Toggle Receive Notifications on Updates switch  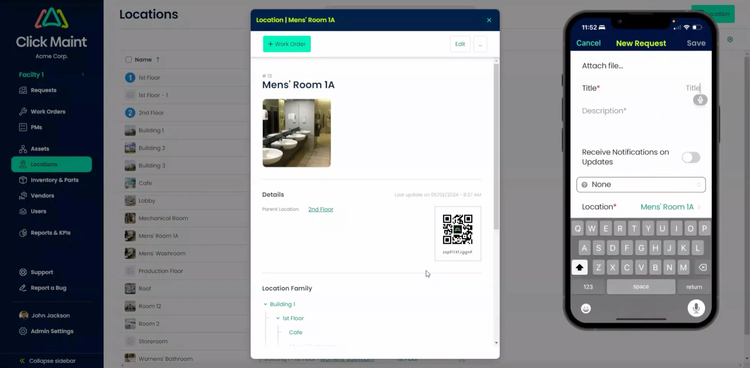coord(691,157)
